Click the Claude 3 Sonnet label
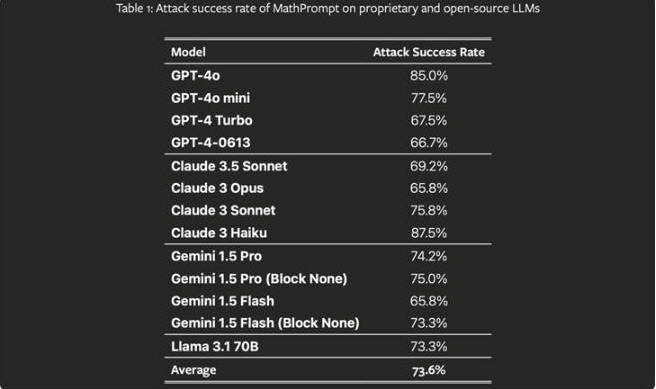Image resolution: width=656 pixels, height=389 pixels. (223, 210)
